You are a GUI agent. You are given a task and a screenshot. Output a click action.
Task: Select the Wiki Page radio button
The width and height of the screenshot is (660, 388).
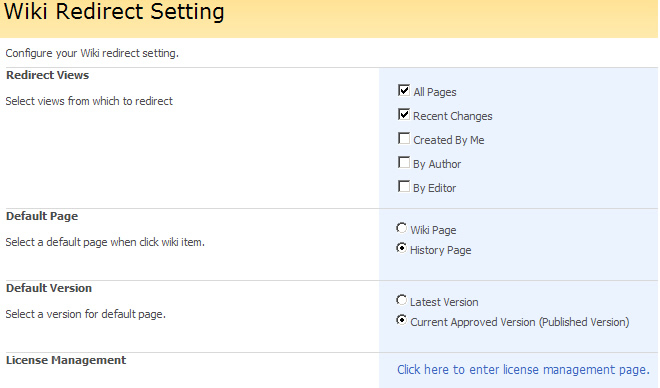coord(402,228)
